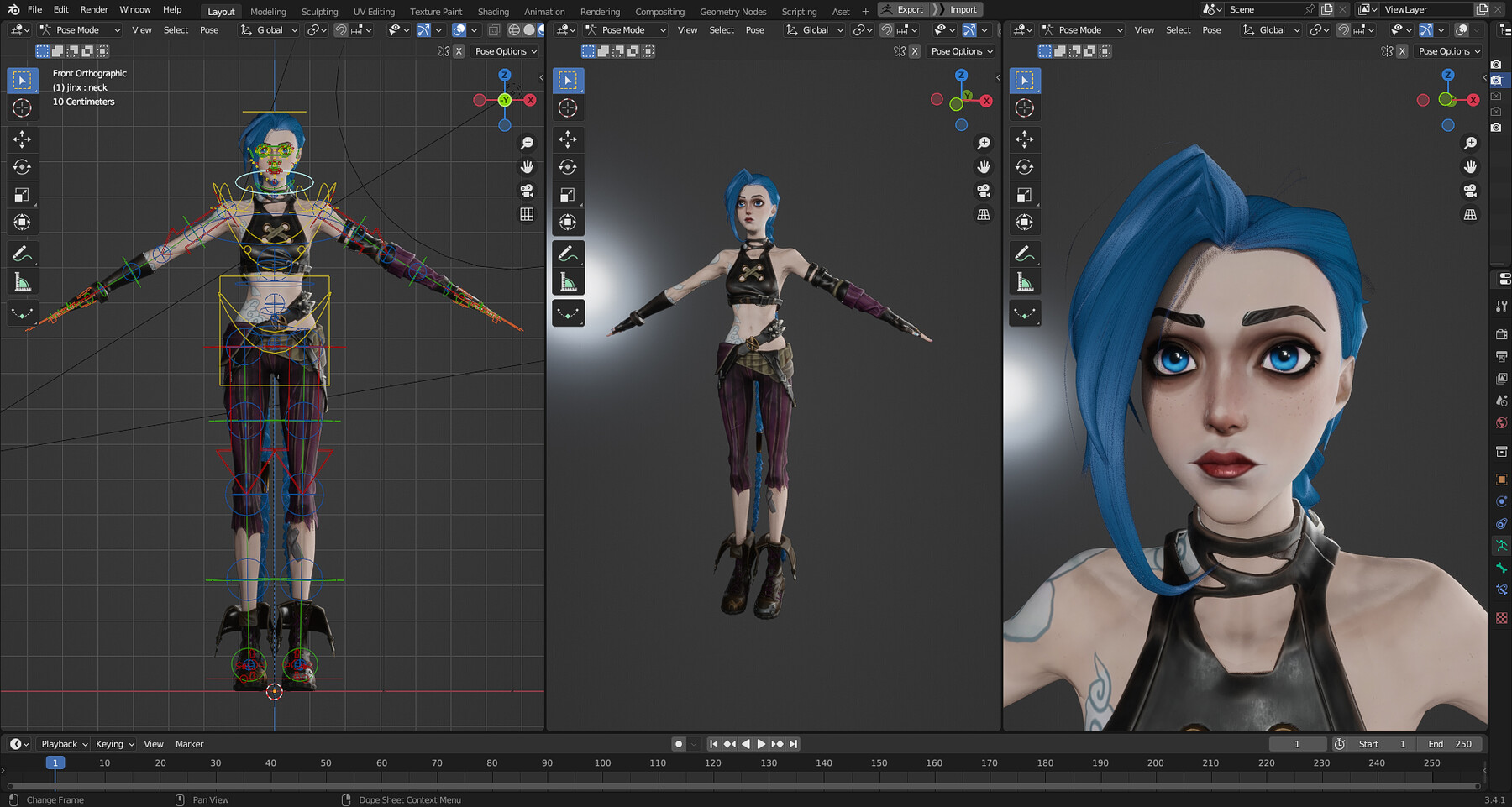Open the Render menu
This screenshot has height=807, width=1512.
[94, 9]
